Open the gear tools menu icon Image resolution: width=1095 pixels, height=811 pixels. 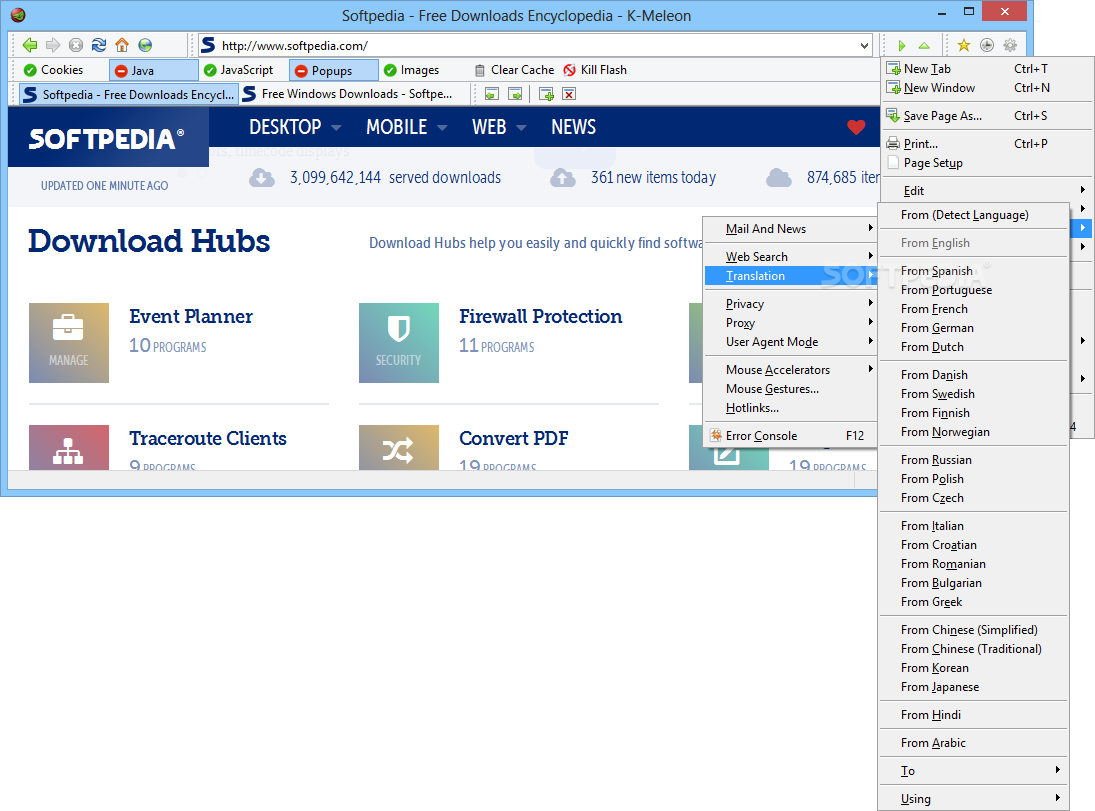click(1010, 45)
